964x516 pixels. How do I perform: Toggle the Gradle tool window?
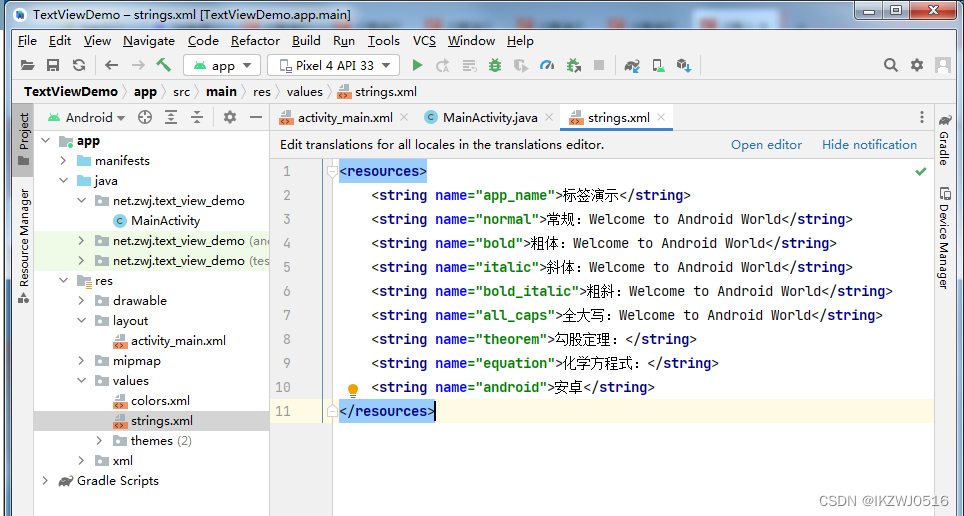tap(944, 140)
